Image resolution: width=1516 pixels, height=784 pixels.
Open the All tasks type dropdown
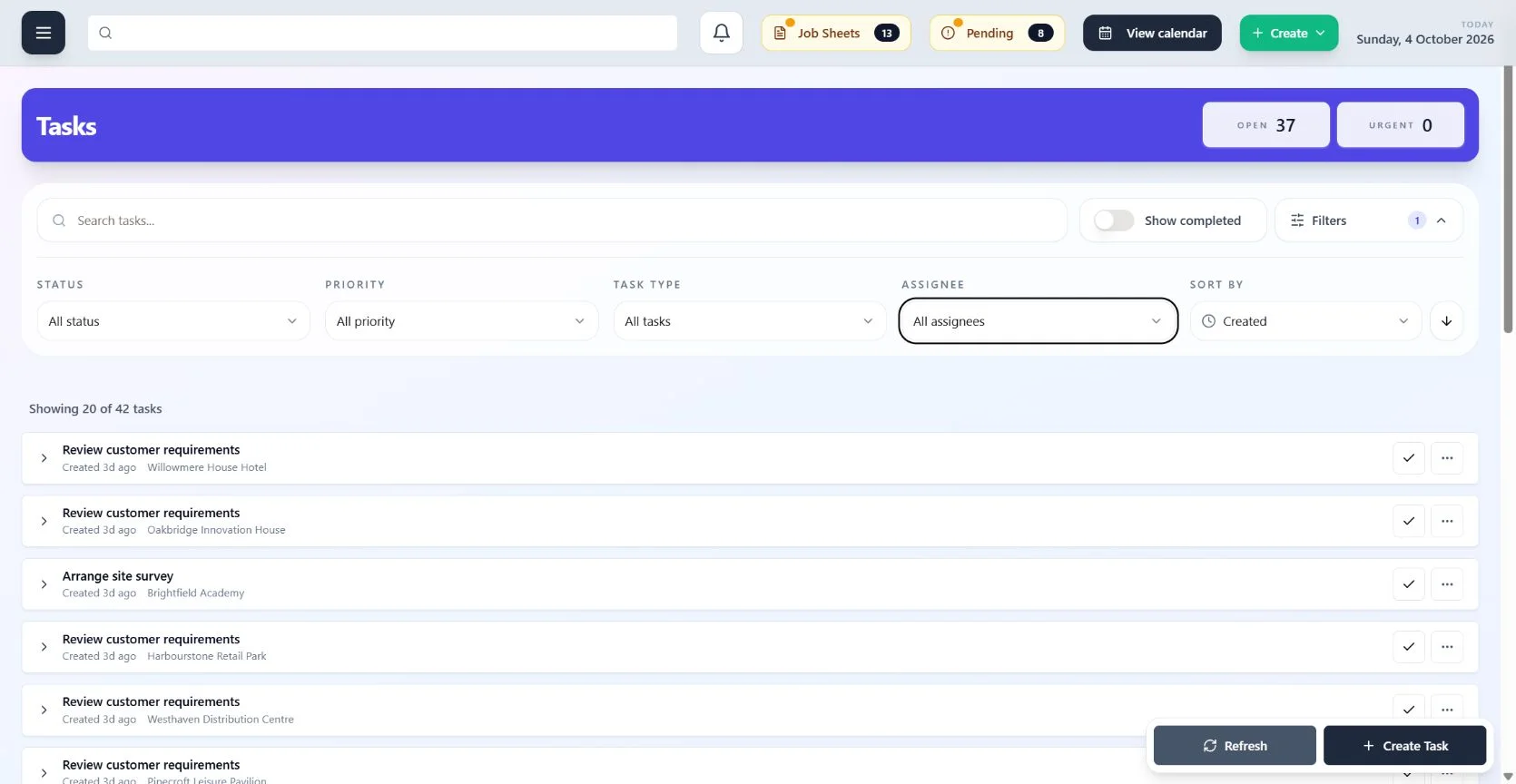point(750,321)
